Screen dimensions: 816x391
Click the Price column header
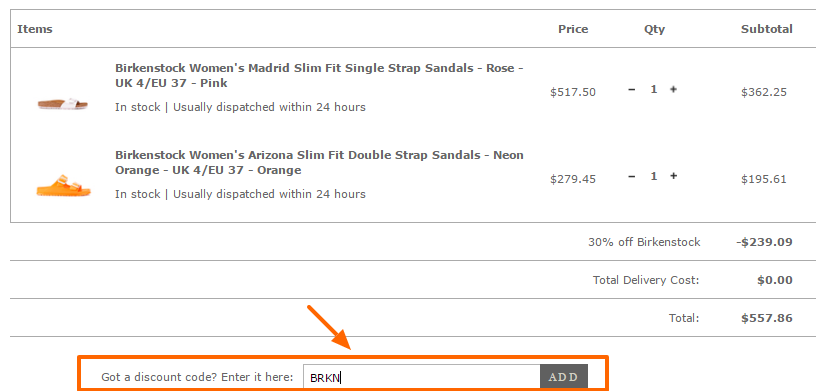(x=573, y=29)
